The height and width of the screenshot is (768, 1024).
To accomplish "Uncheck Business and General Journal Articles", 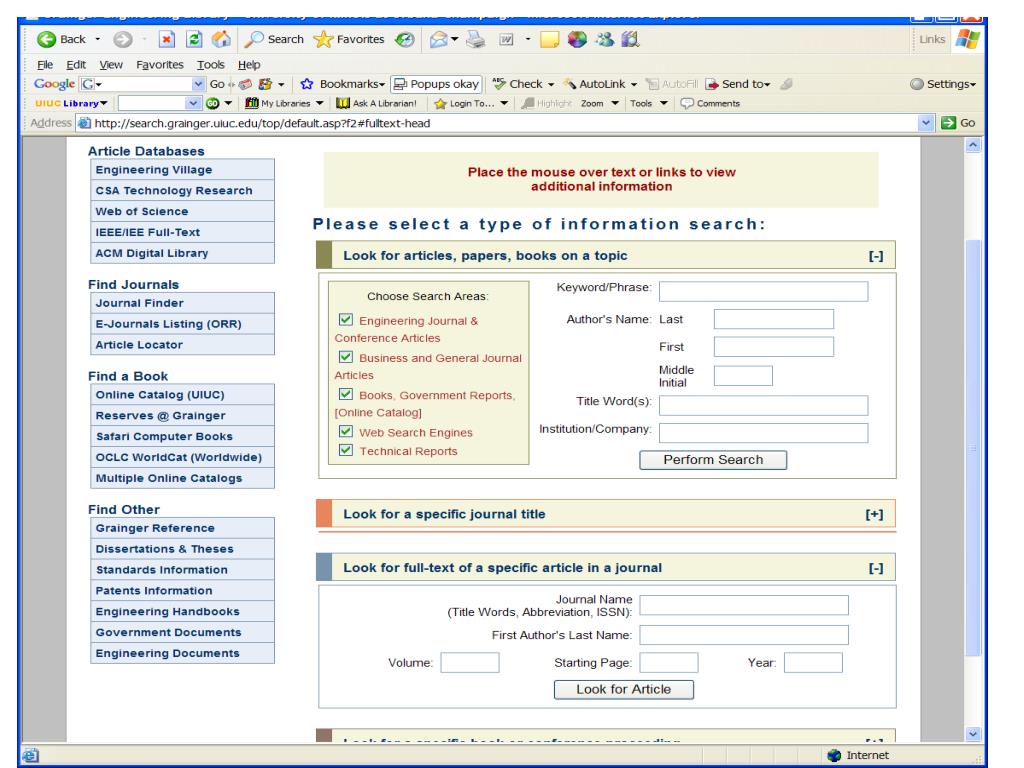I will (345, 357).
